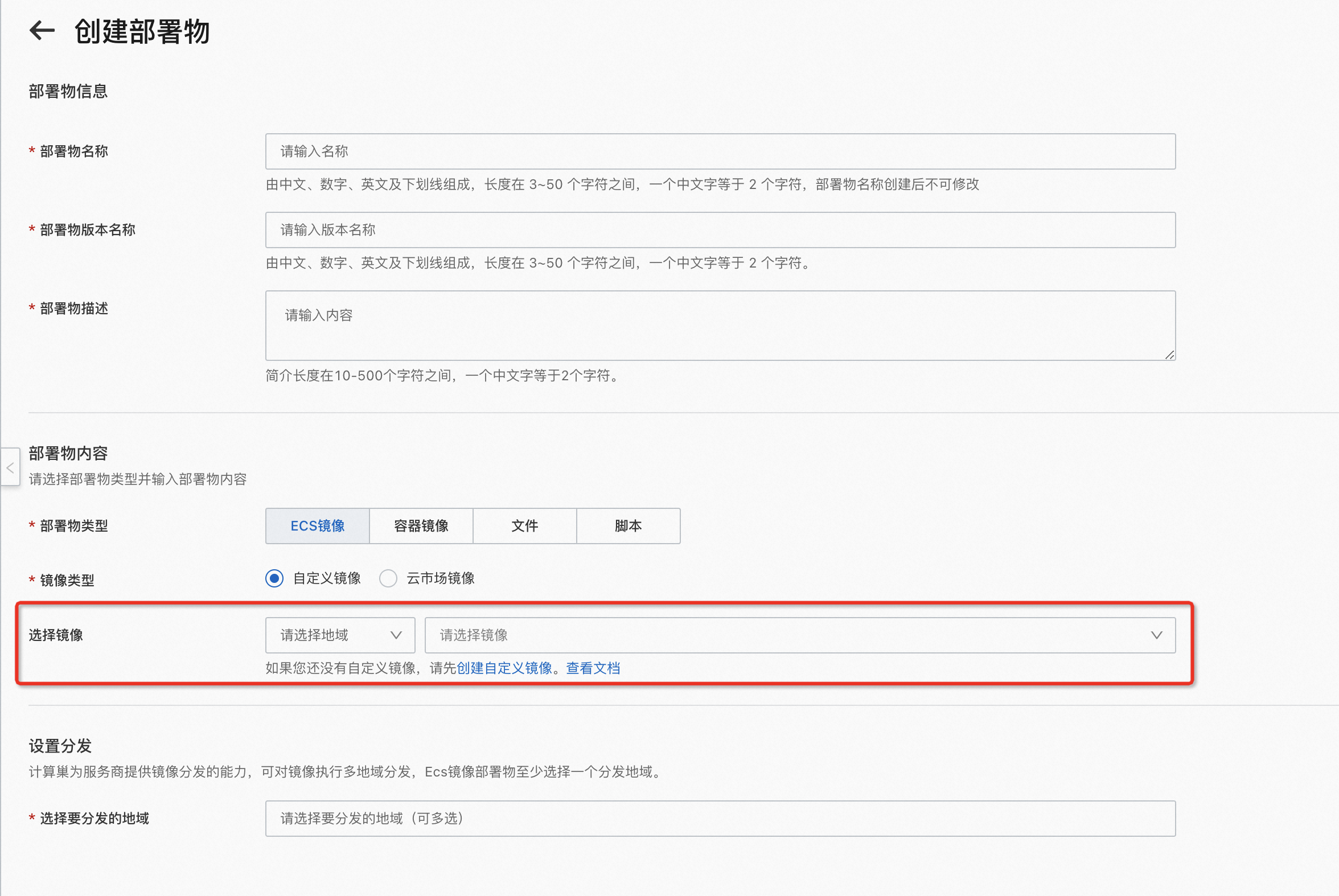Switch to the ECS镜像 type tab
The image size is (1339, 896).
click(x=317, y=526)
